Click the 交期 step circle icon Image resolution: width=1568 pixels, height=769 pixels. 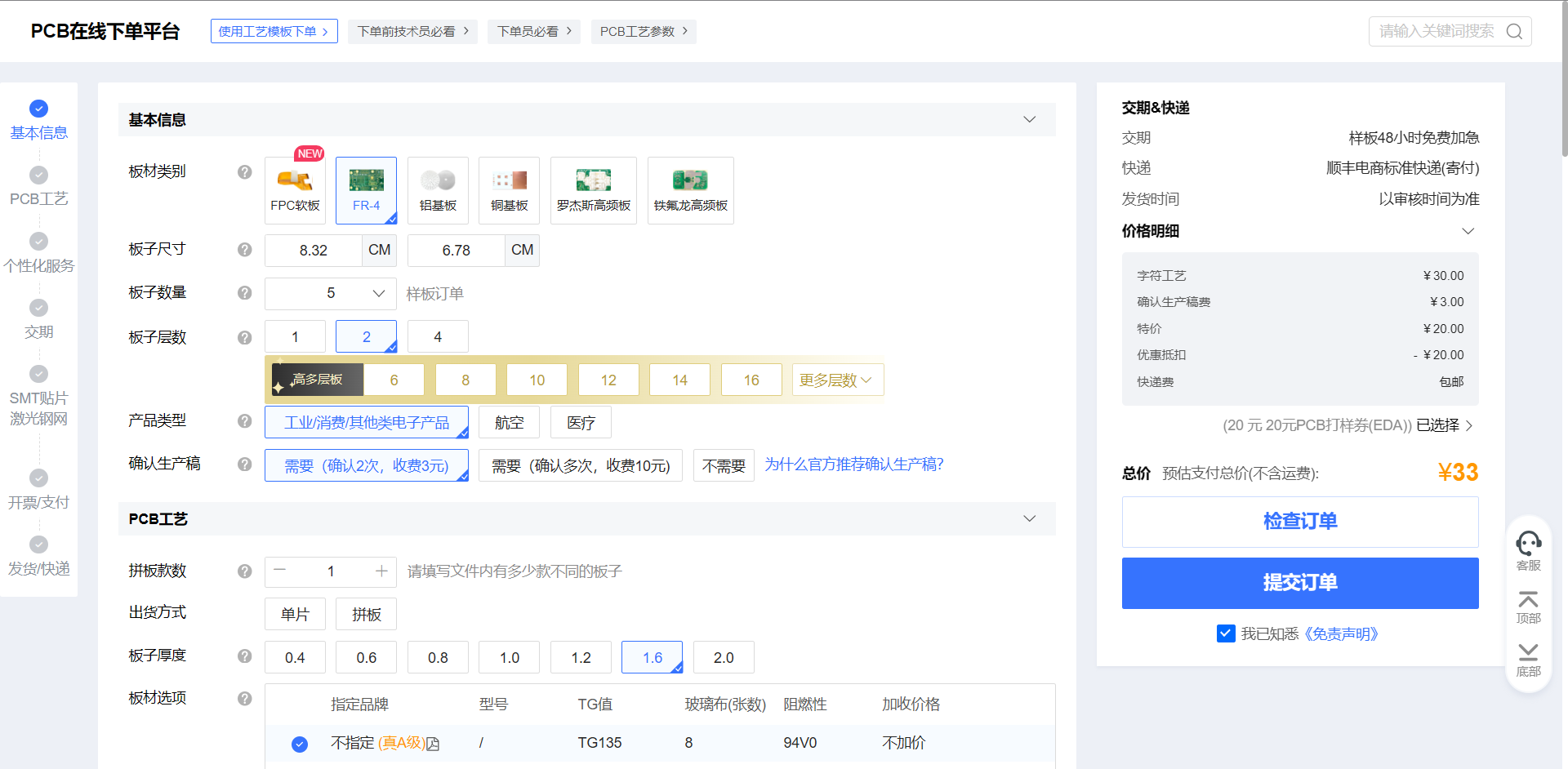point(38,308)
